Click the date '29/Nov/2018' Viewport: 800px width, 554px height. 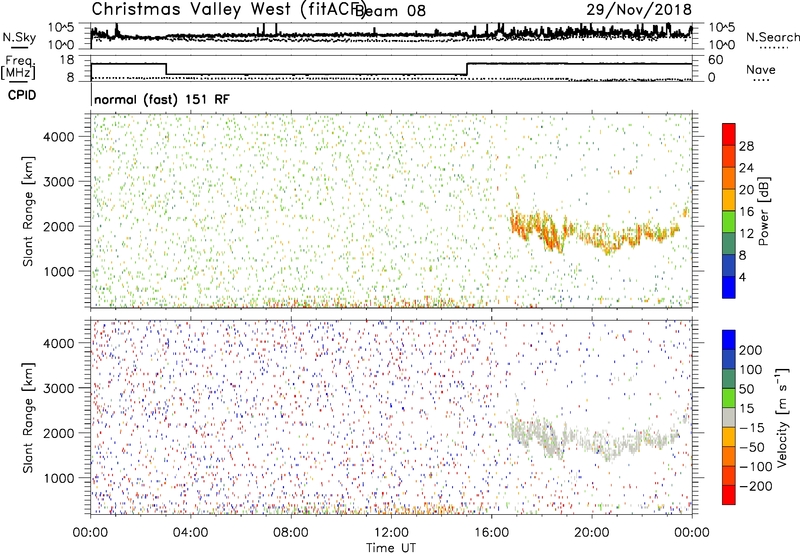point(639,9)
